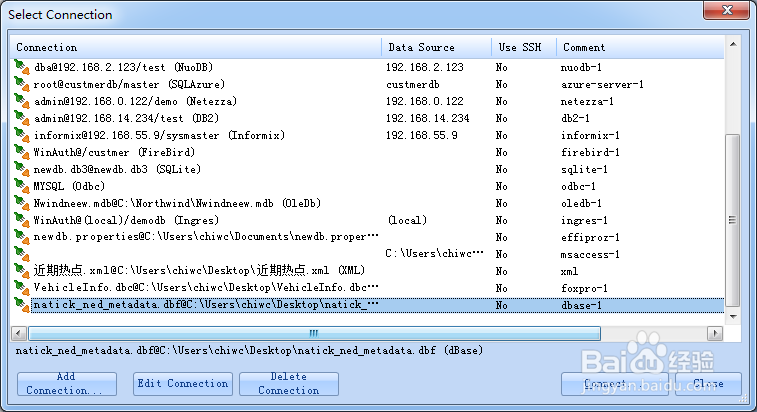Click the connection icon for ingres-1 row

pyautogui.click(x=22, y=220)
